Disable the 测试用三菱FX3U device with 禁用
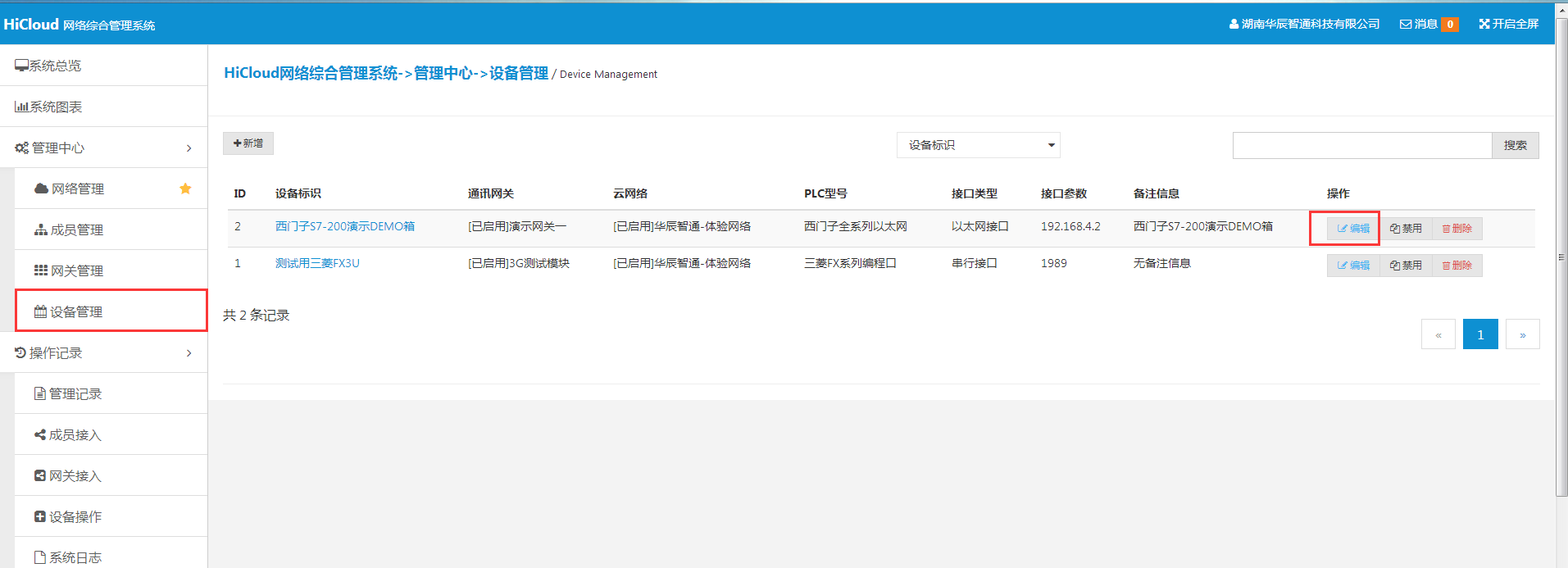The height and width of the screenshot is (568, 1568). (x=1406, y=266)
